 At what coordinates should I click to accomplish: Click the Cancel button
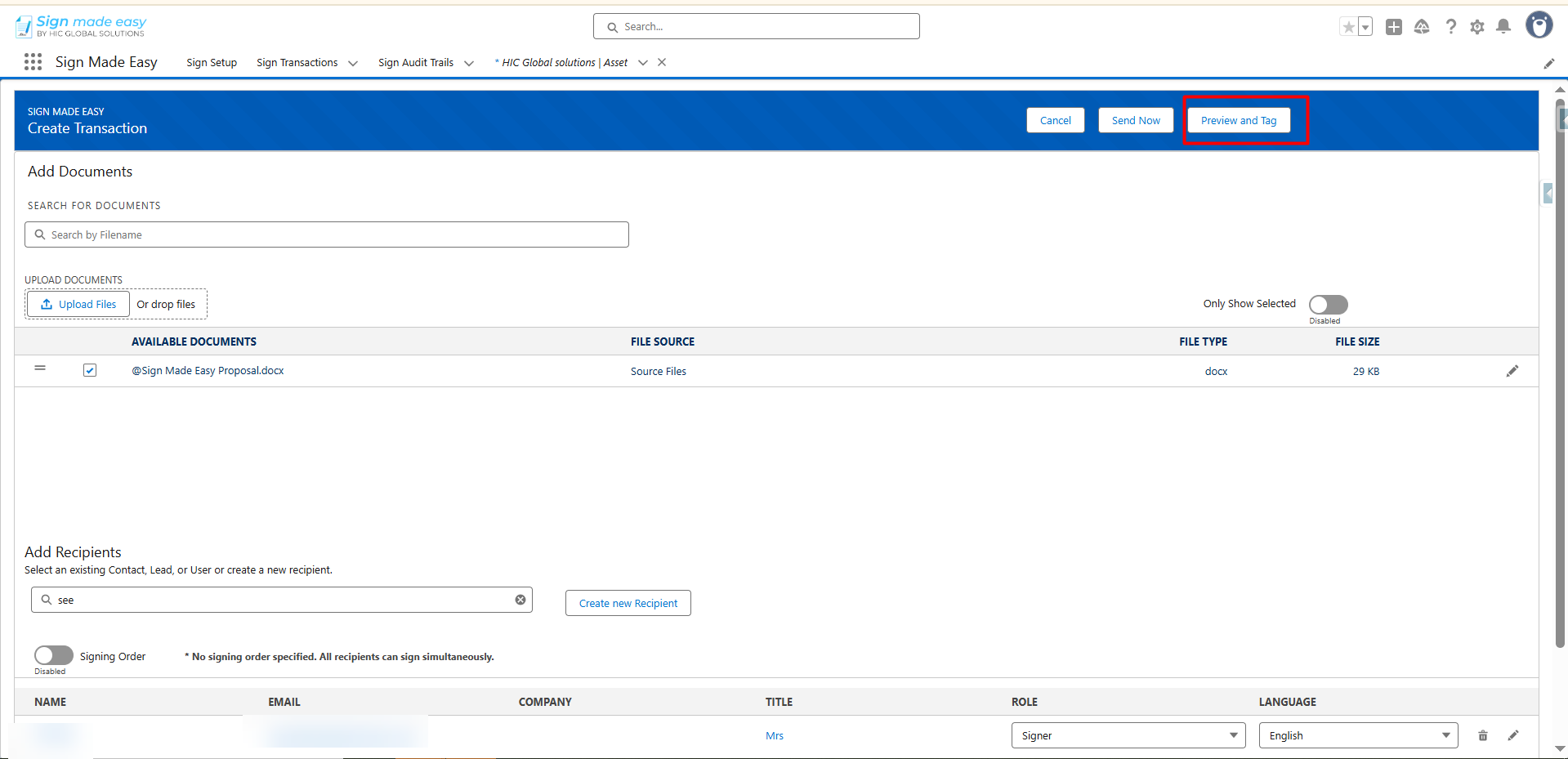(1056, 120)
